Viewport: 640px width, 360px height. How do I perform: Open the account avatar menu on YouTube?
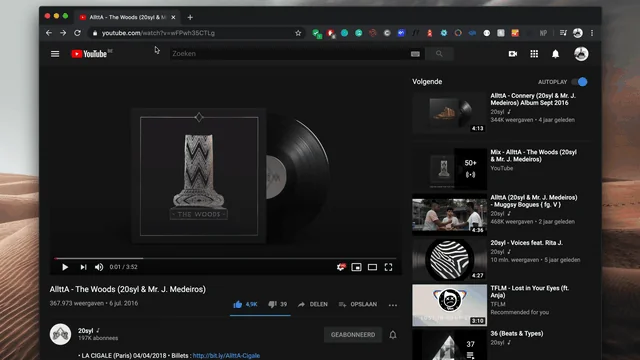pos(581,54)
